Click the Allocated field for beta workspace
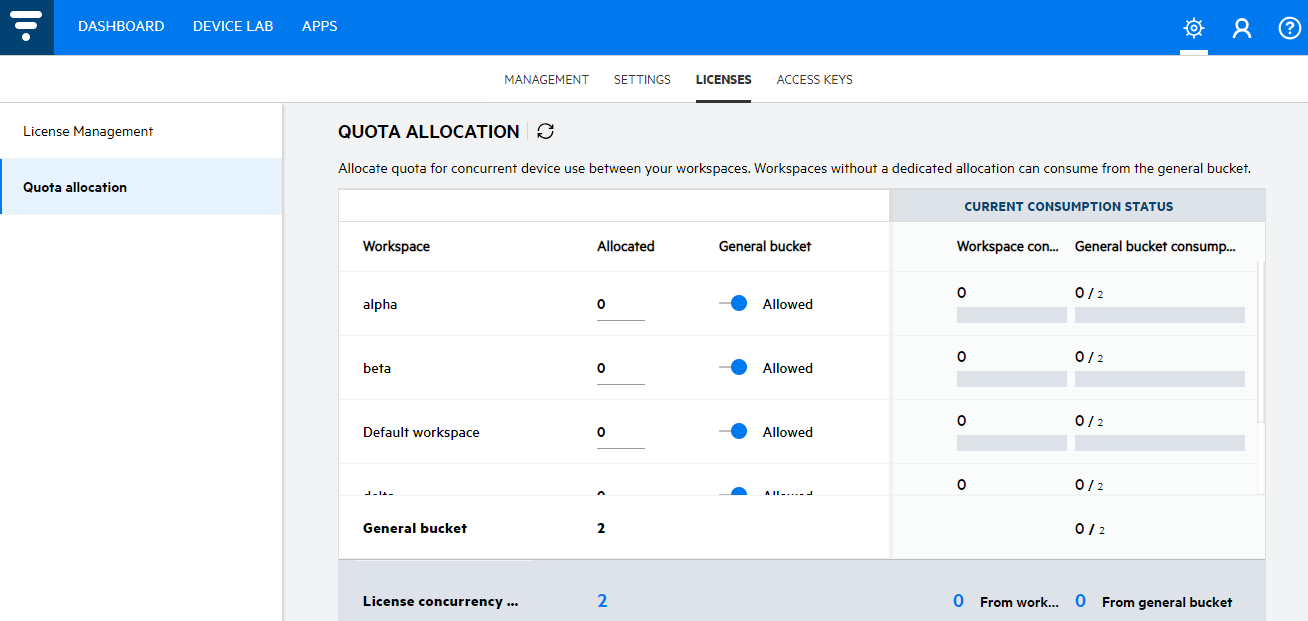Viewport: 1308px width, 621px height. 620,369
